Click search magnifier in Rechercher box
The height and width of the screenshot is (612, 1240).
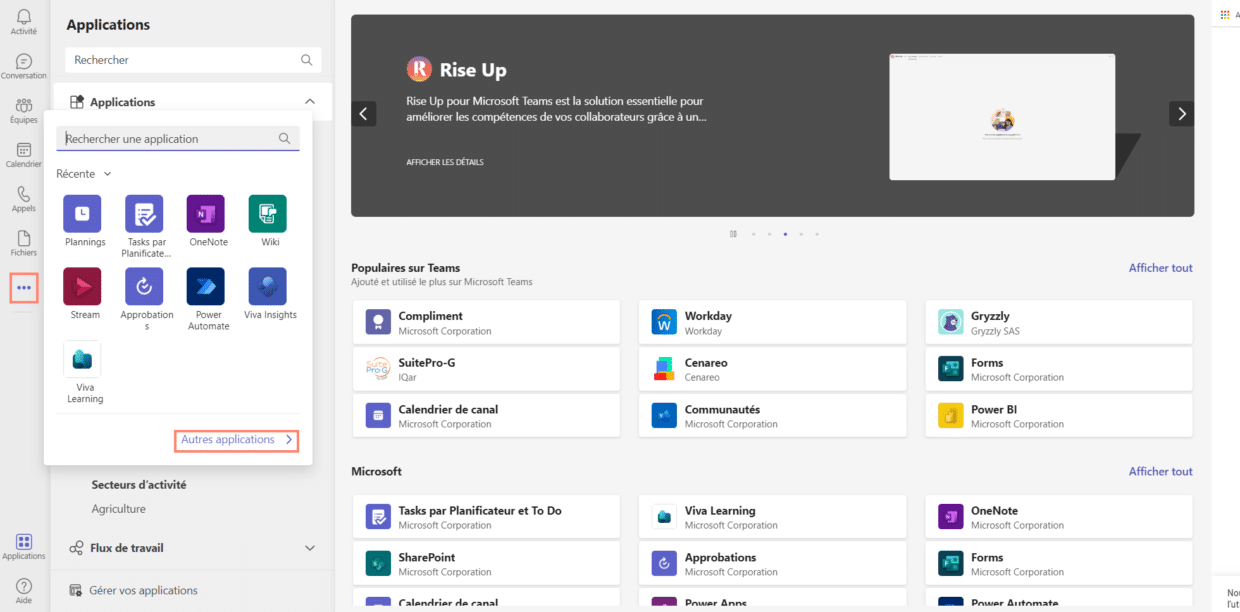click(x=307, y=60)
